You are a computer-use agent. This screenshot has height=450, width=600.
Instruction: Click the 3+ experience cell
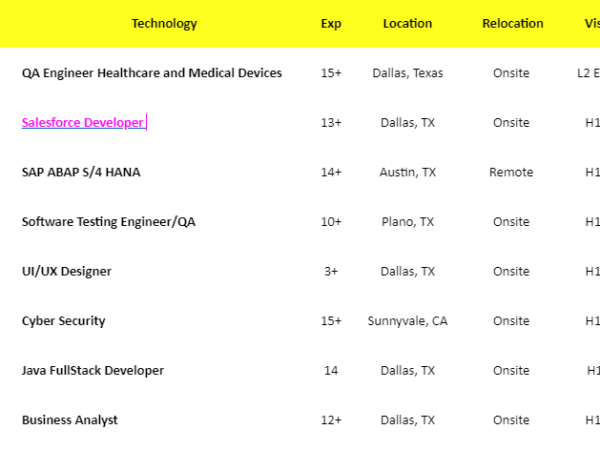(331, 271)
